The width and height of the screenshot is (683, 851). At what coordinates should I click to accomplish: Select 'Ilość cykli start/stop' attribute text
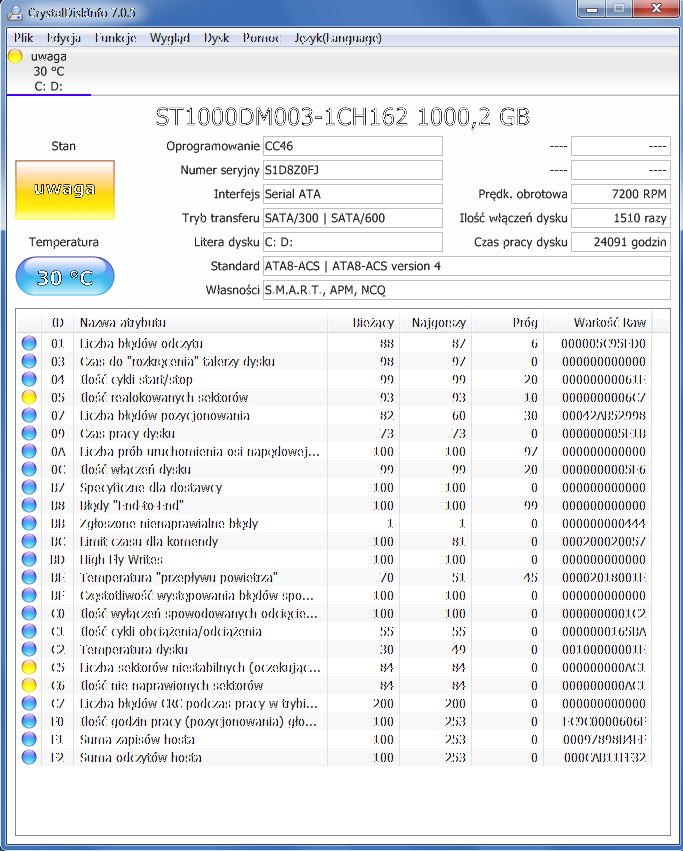point(136,379)
